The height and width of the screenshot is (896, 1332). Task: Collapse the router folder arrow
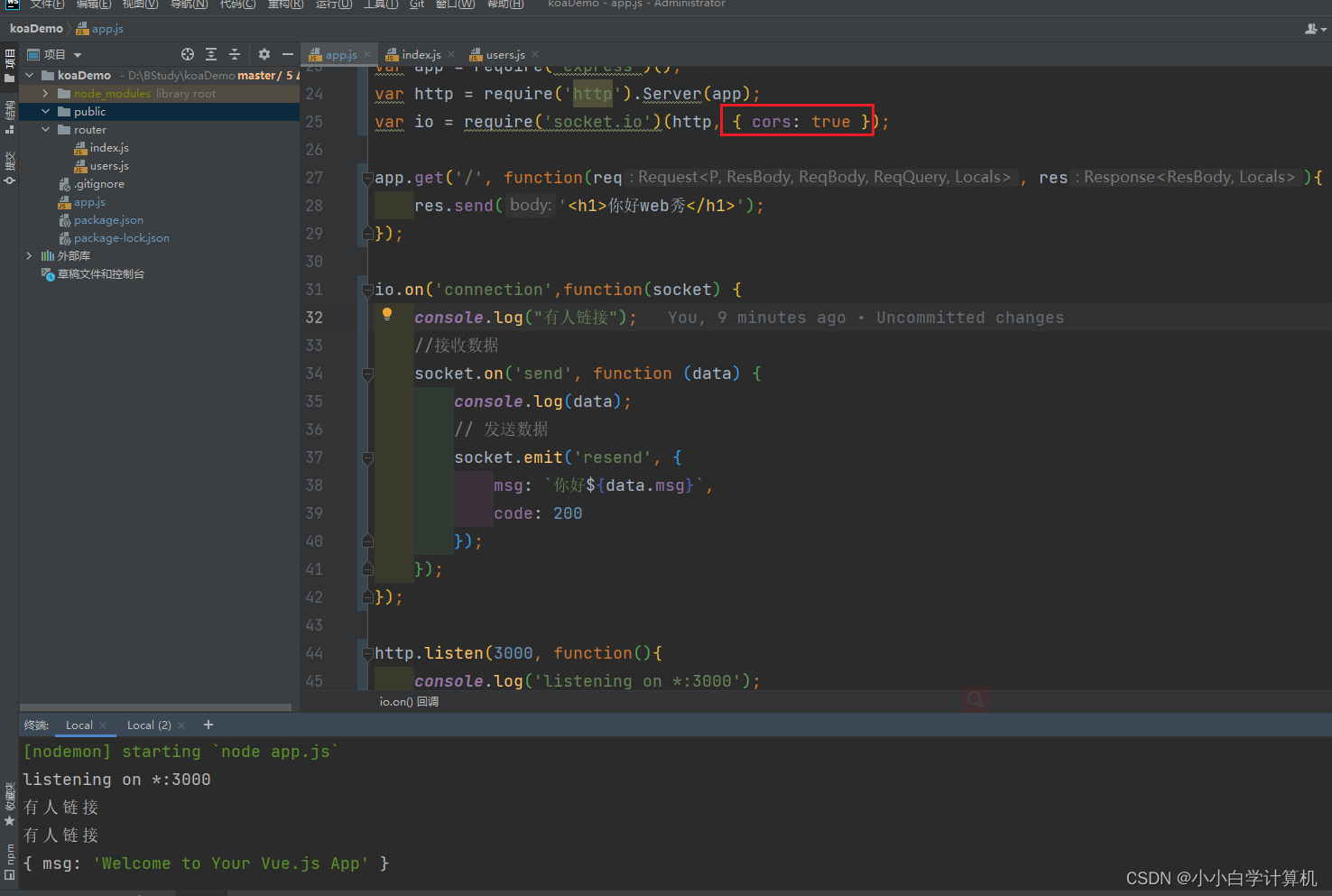(x=45, y=130)
